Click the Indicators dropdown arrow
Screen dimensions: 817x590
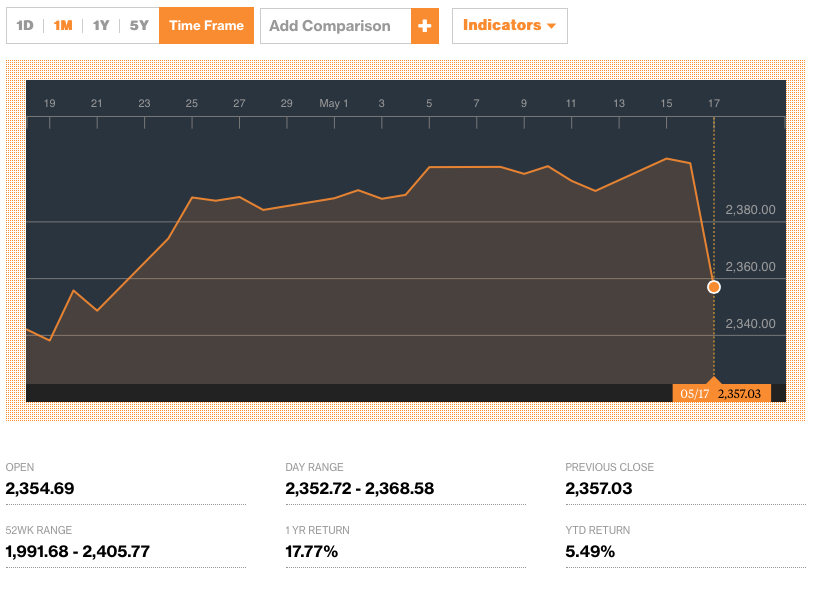tap(551, 26)
